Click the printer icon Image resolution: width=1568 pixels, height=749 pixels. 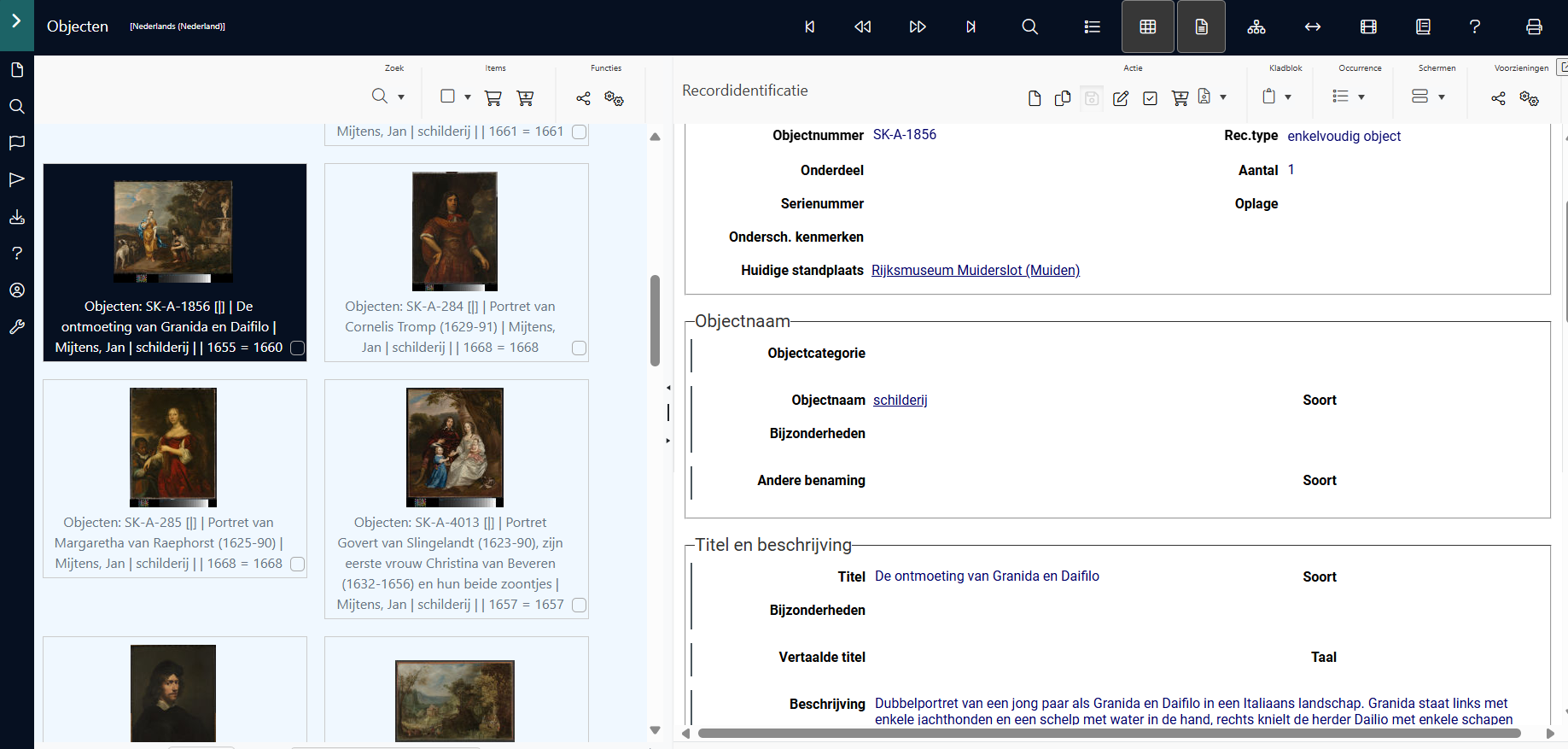point(1534,26)
